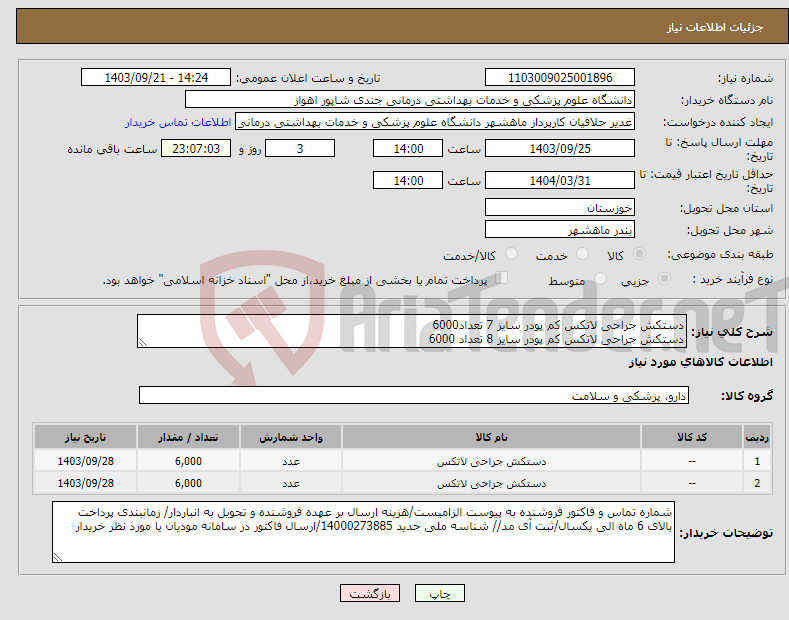This screenshot has height=620, width=789.
Task: Click row 2 item name دستکش جراحی لاتکس
Action: coord(491,483)
